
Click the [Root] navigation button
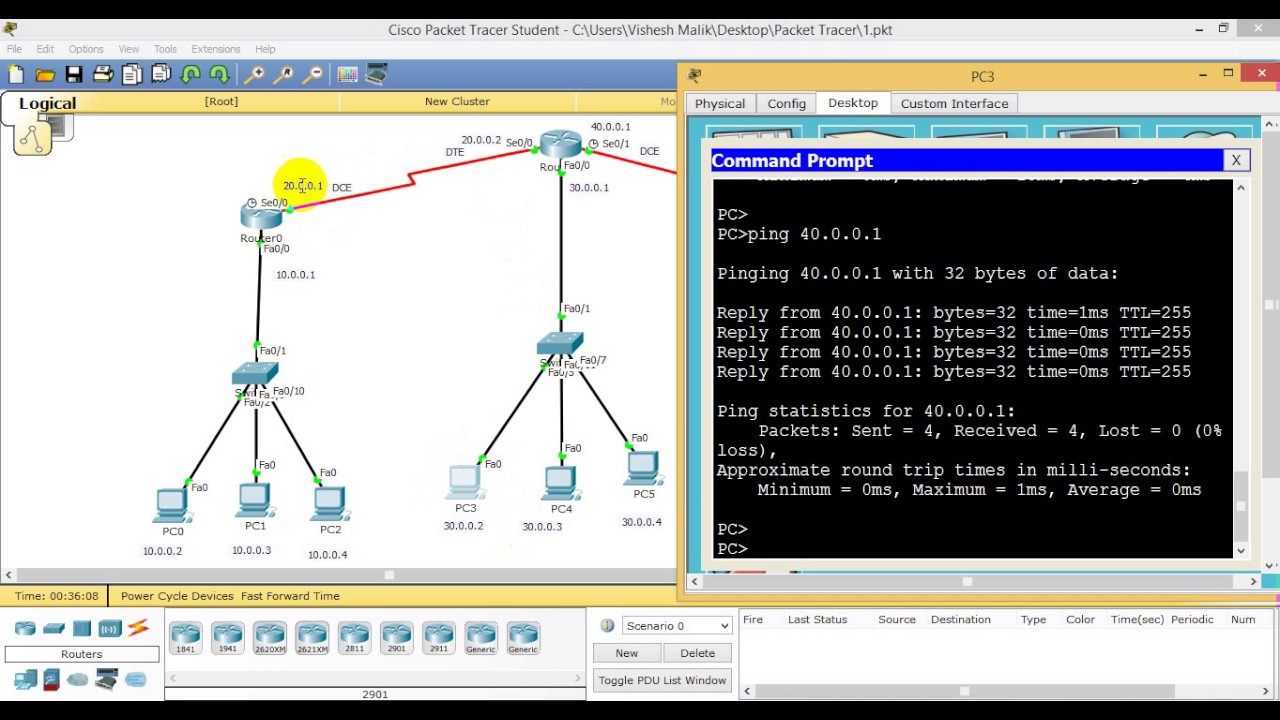(221, 101)
